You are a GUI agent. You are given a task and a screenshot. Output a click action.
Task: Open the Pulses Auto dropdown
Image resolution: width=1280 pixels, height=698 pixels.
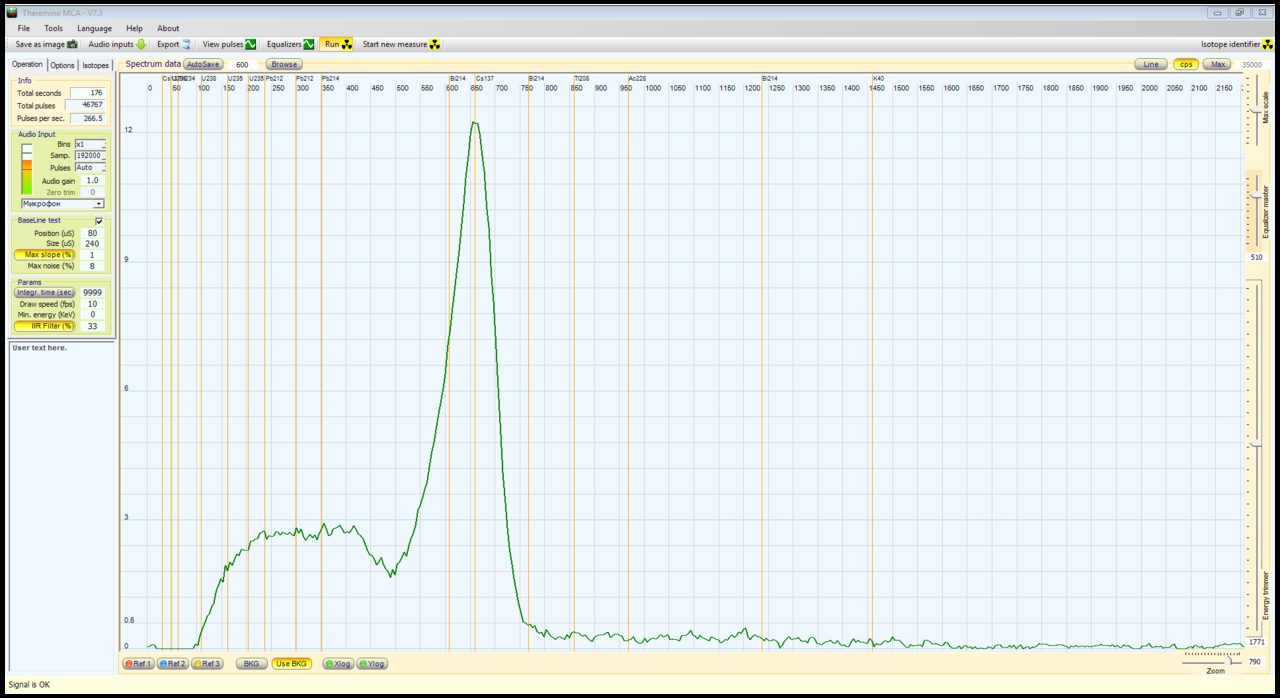point(90,168)
